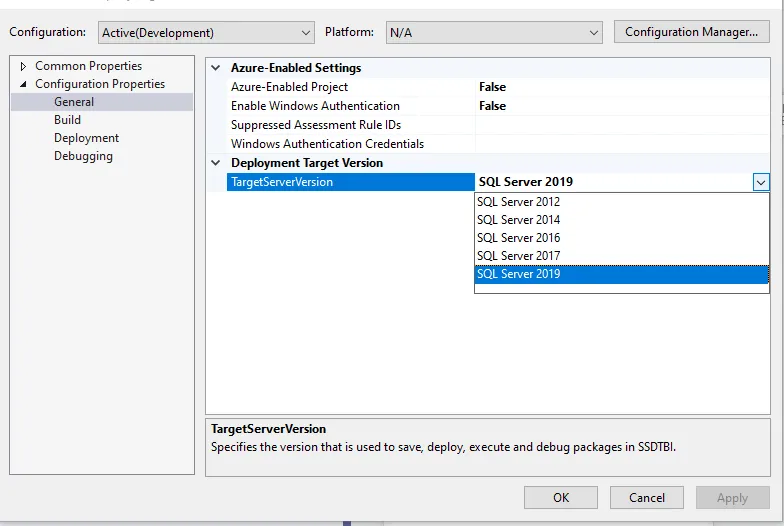Open the Configuration Manager dialog

pyautogui.click(x=692, y=32)
